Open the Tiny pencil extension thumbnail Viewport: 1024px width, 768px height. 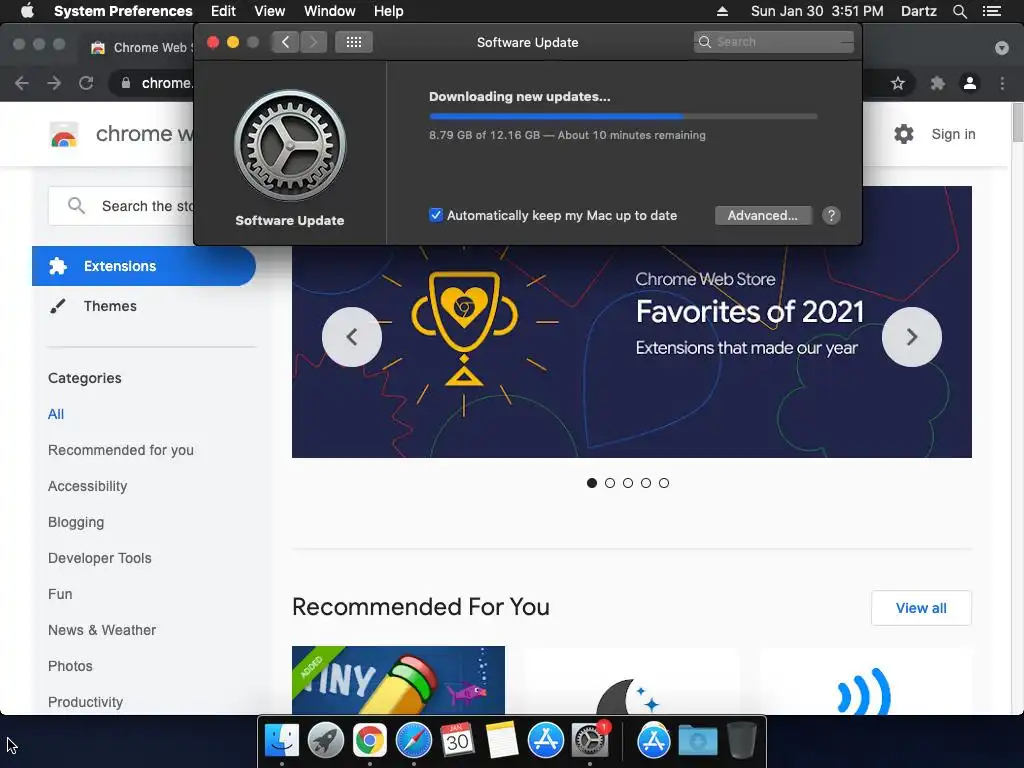(x=398, y=680)
